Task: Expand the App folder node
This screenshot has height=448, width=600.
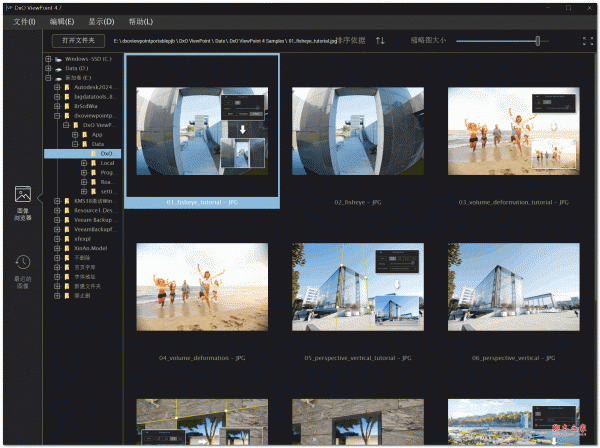Action: click(x=75, y=135)
